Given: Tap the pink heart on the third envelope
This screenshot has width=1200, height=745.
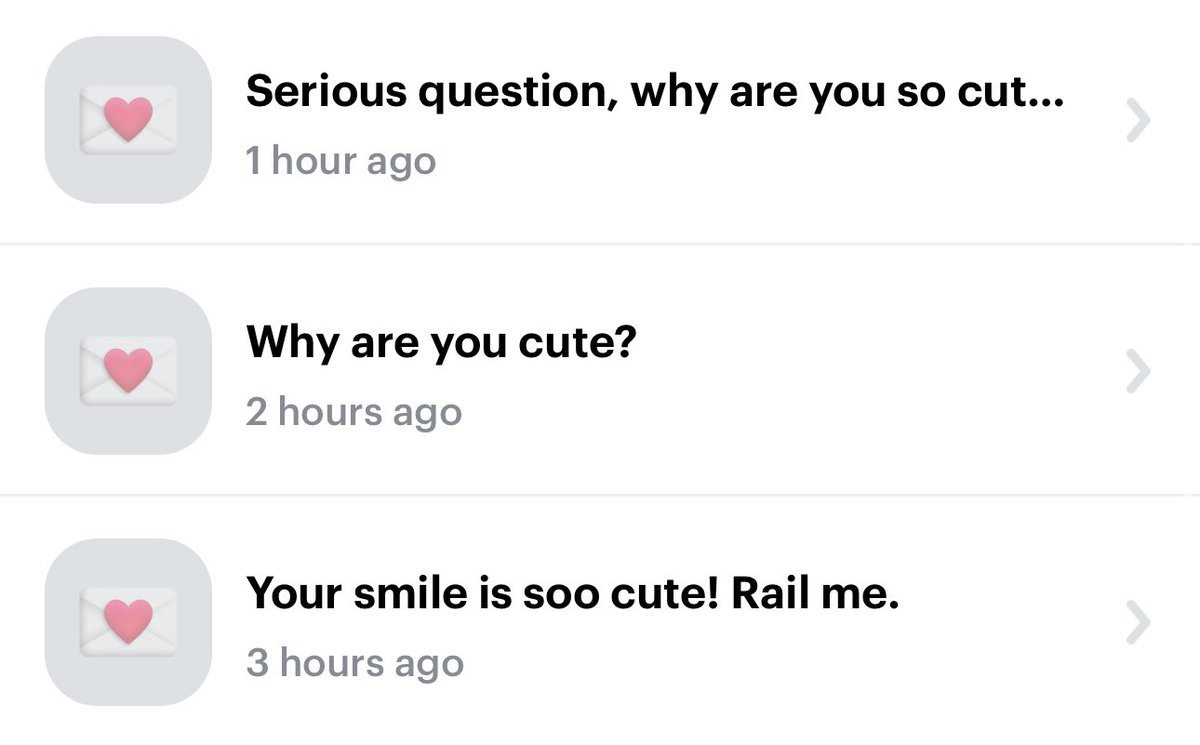Looking at the screenshot, I should coord(129,621).
